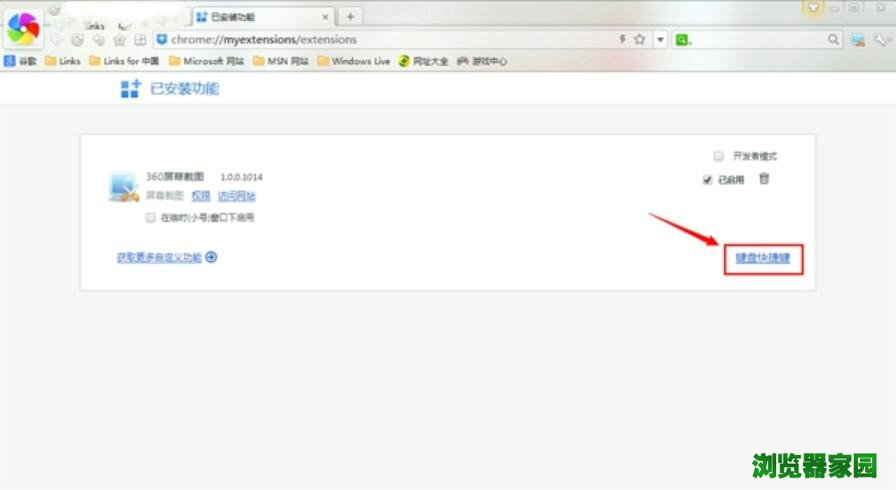
Task: Uncheck the 已启用 checkbox
Action: point(708,180)
